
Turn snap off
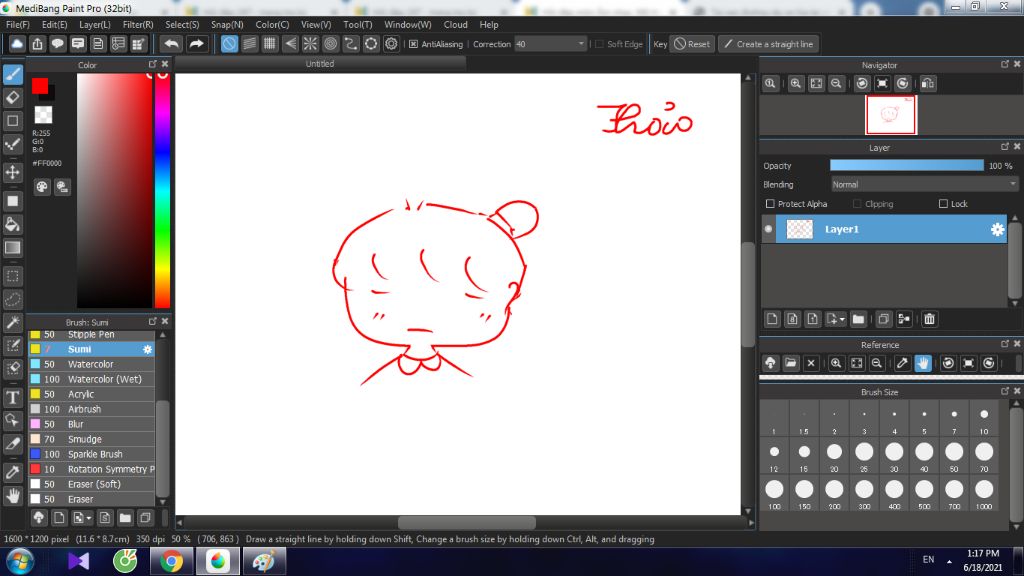[229, 44]
